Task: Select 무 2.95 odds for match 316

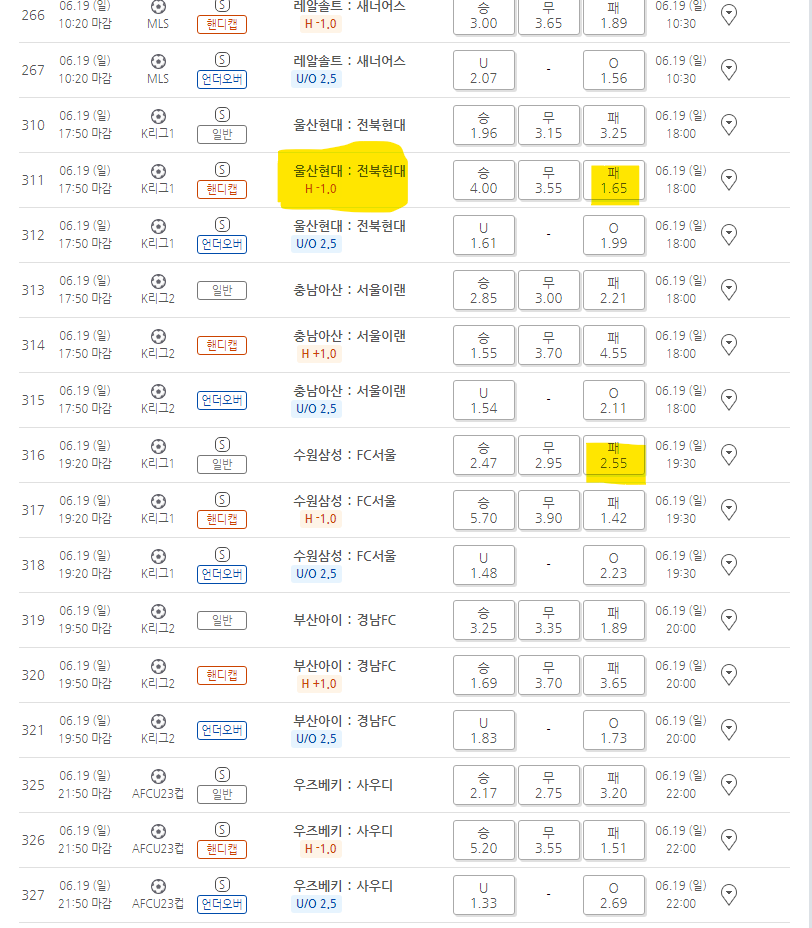Action: [549, 455]
